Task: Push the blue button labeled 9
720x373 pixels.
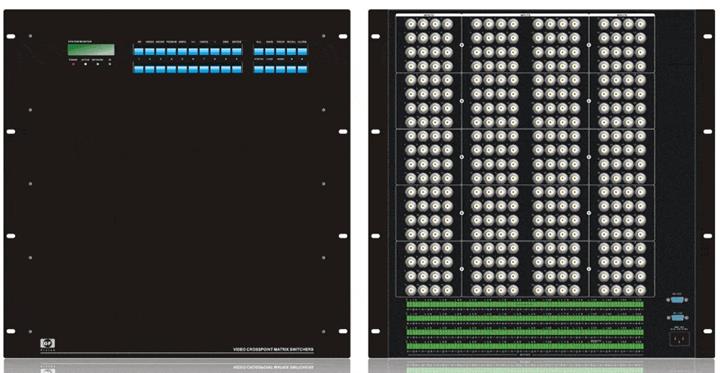Action: [x=226, y=69]
